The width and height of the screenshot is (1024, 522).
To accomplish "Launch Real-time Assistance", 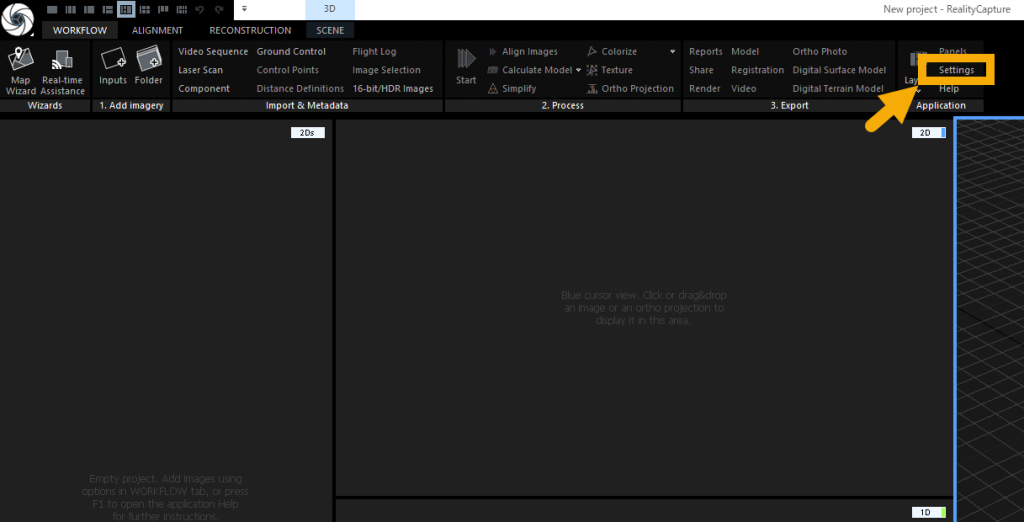I will pyautogui.click(x=63, y=69).
